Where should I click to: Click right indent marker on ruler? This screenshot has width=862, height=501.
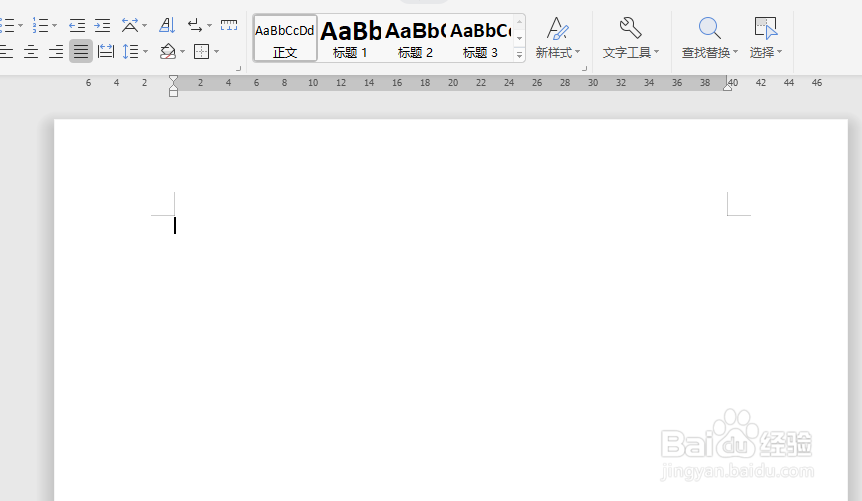727,86
